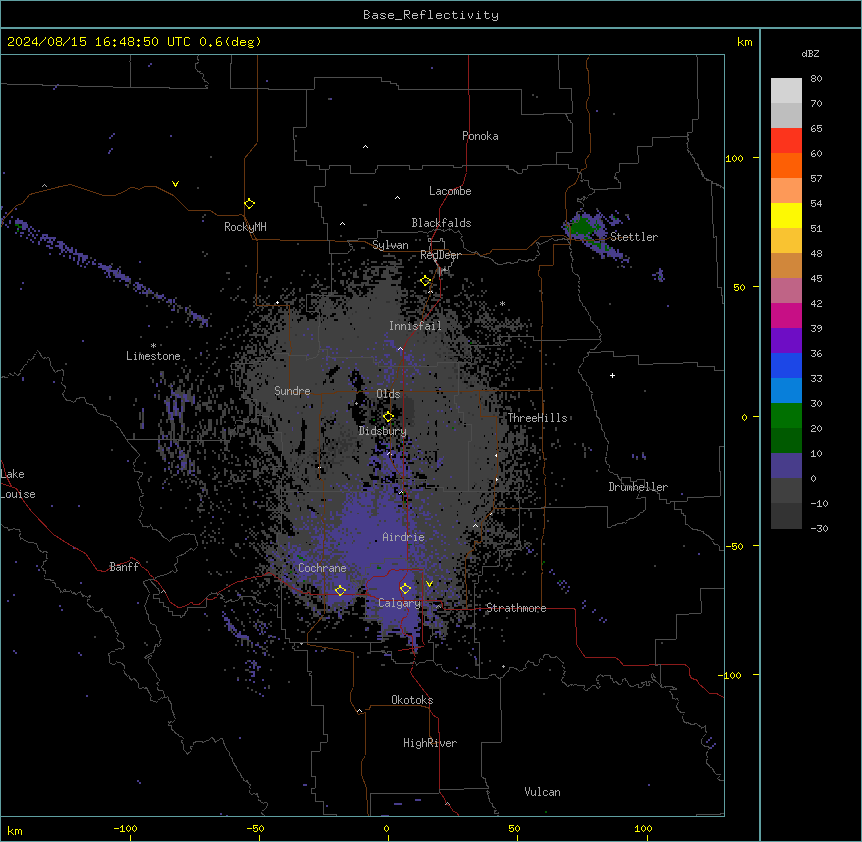Select the Lacombe city label
Screen dimensions: 862x842
450,191
